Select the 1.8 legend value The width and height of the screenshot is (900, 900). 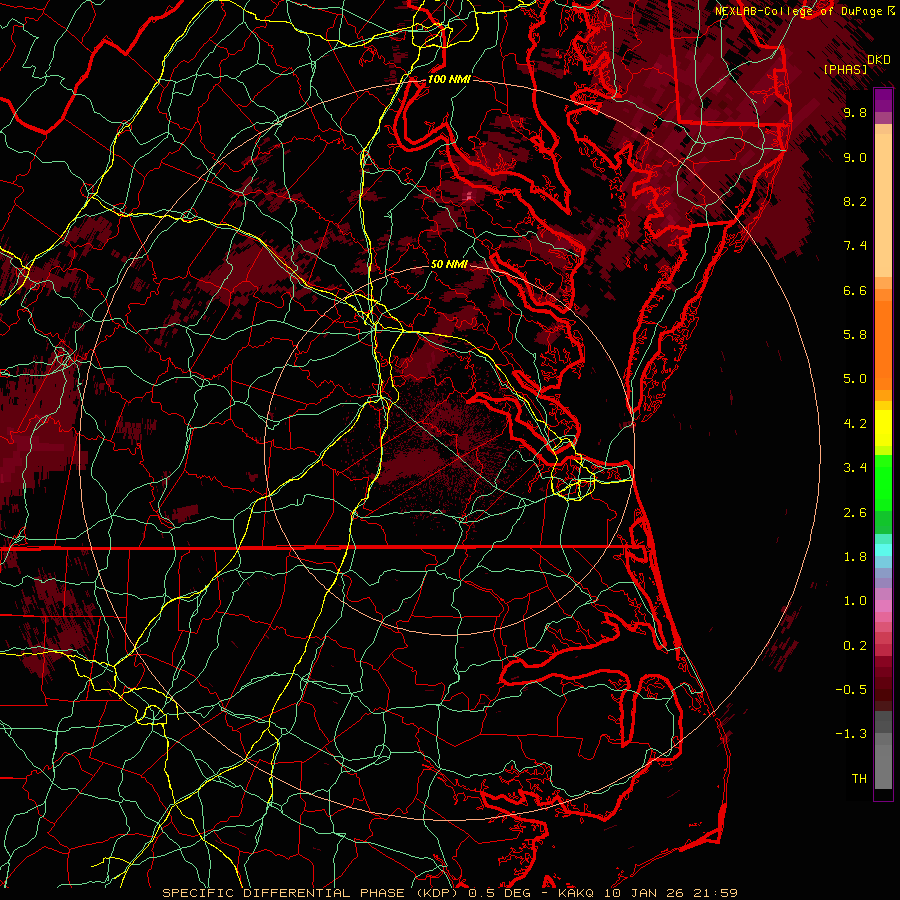pyautogui.click(x=855, y=557)
